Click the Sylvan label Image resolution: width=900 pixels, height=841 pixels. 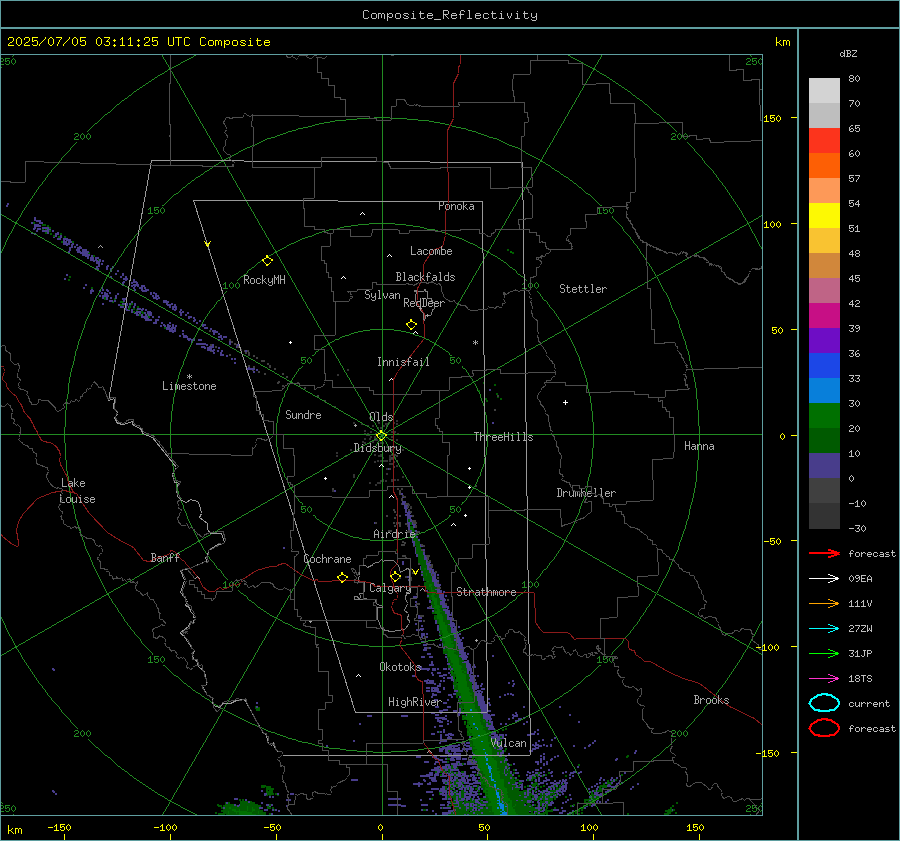point(382,295)
